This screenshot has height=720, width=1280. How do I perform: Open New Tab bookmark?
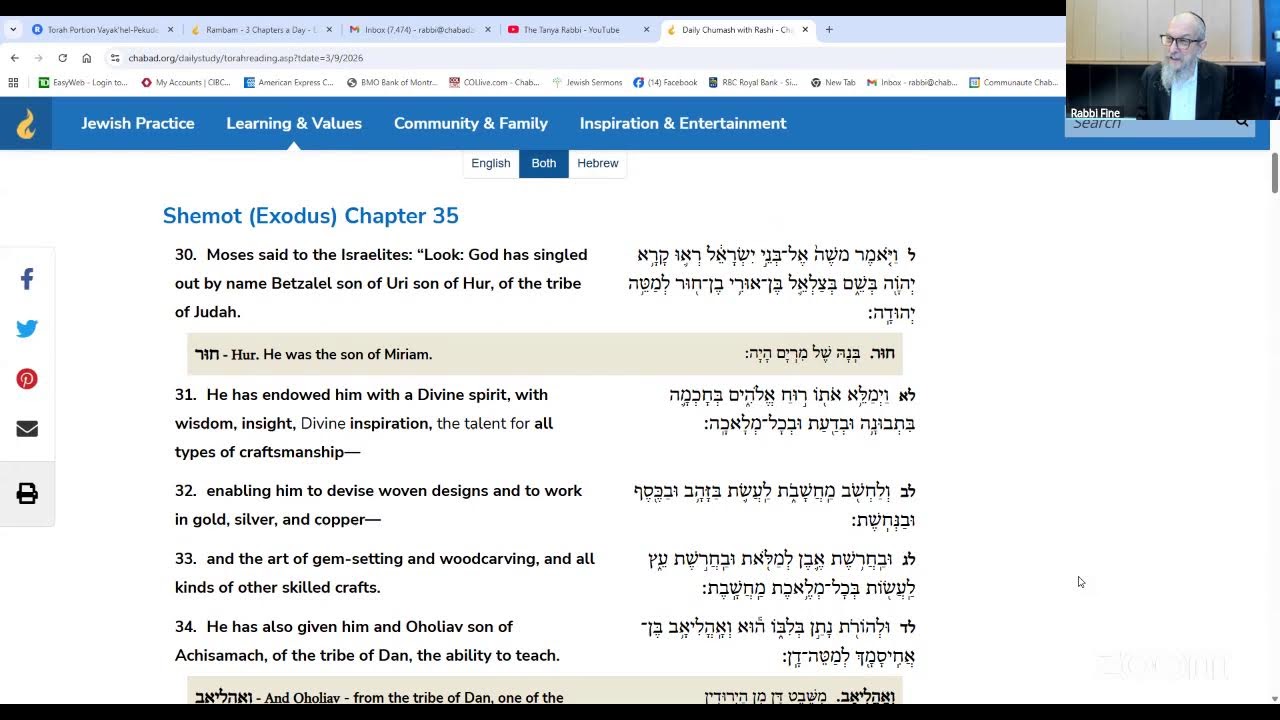pos(833,83)
